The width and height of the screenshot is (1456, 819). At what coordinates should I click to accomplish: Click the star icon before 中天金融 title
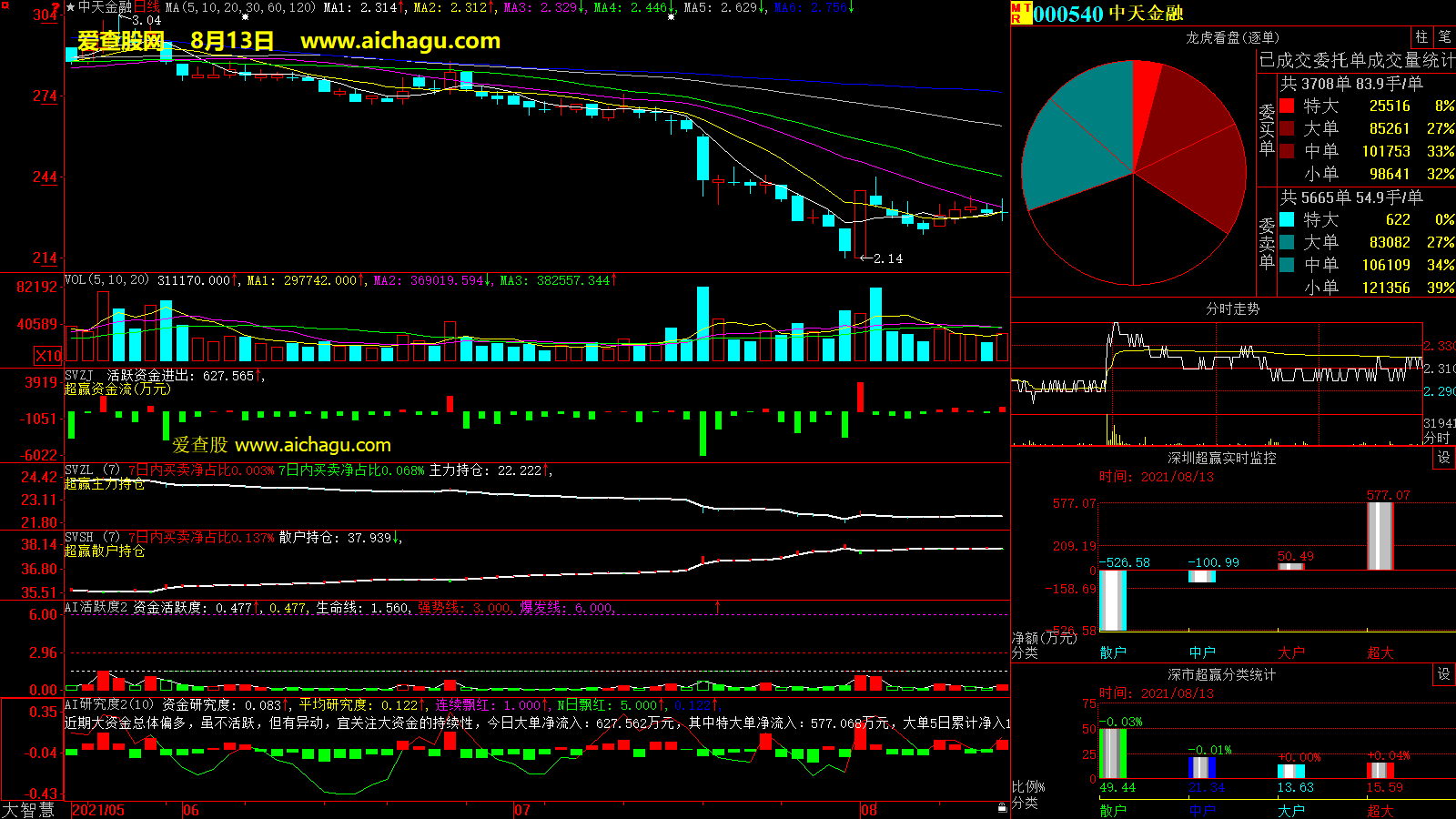click(x=71, y=7)
